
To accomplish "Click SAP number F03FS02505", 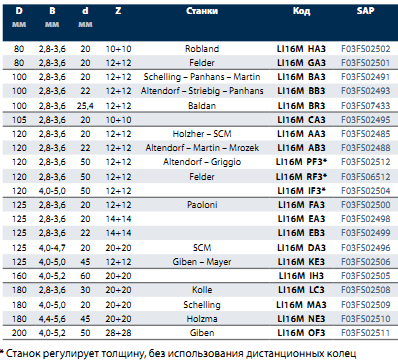I will [366, 276].
